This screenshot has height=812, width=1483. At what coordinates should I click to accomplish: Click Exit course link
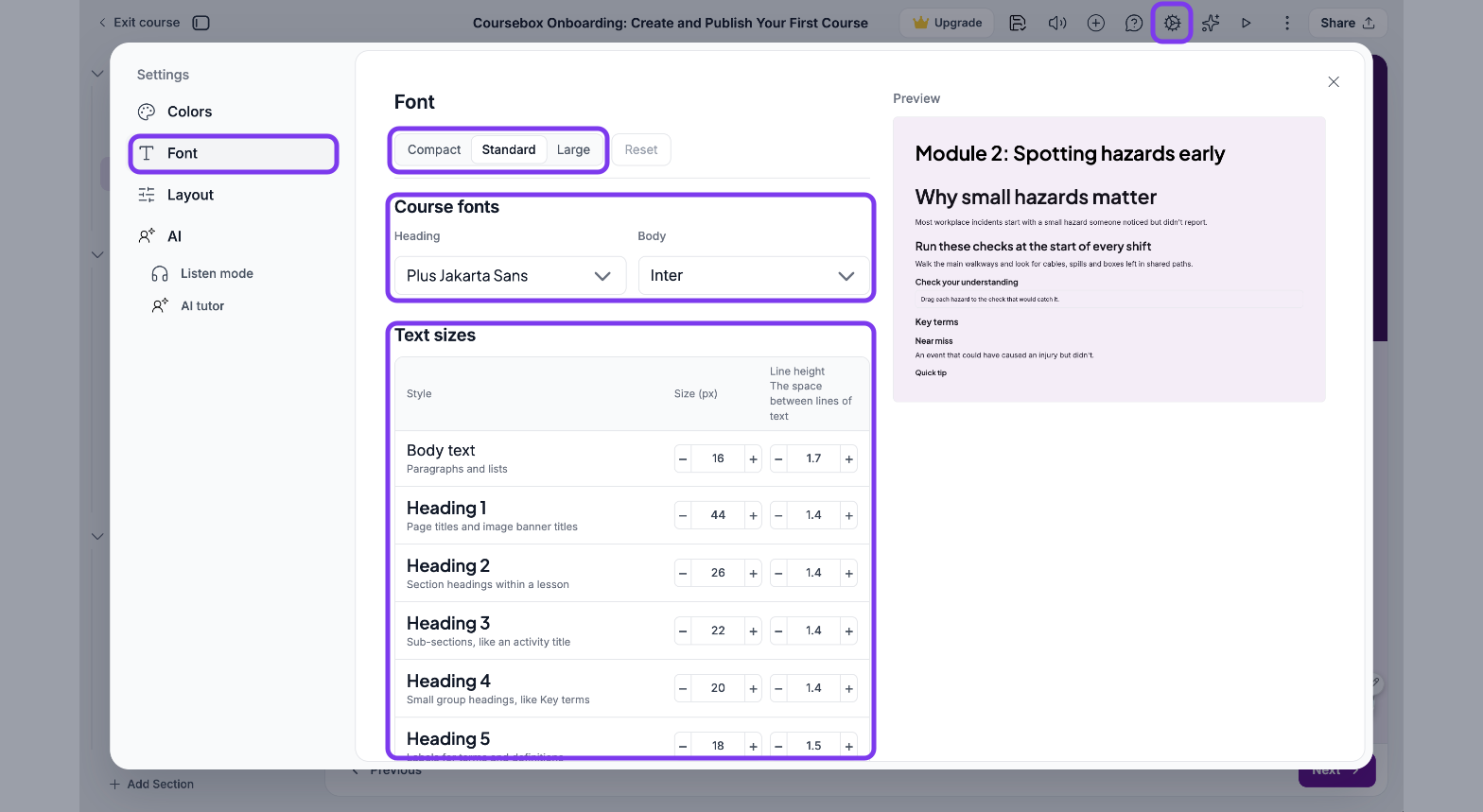[139, 23]
